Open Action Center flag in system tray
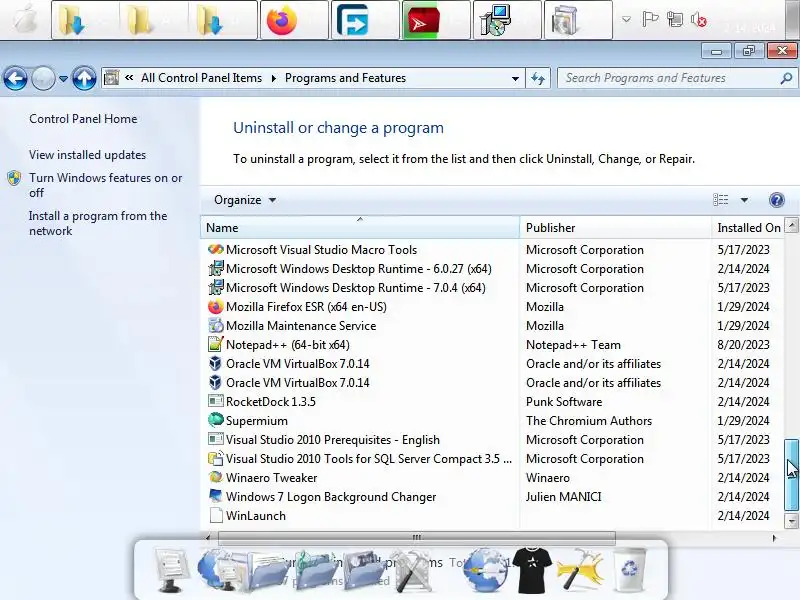The image size is (800, 600). pyautogui.click(x=649, y=20)
